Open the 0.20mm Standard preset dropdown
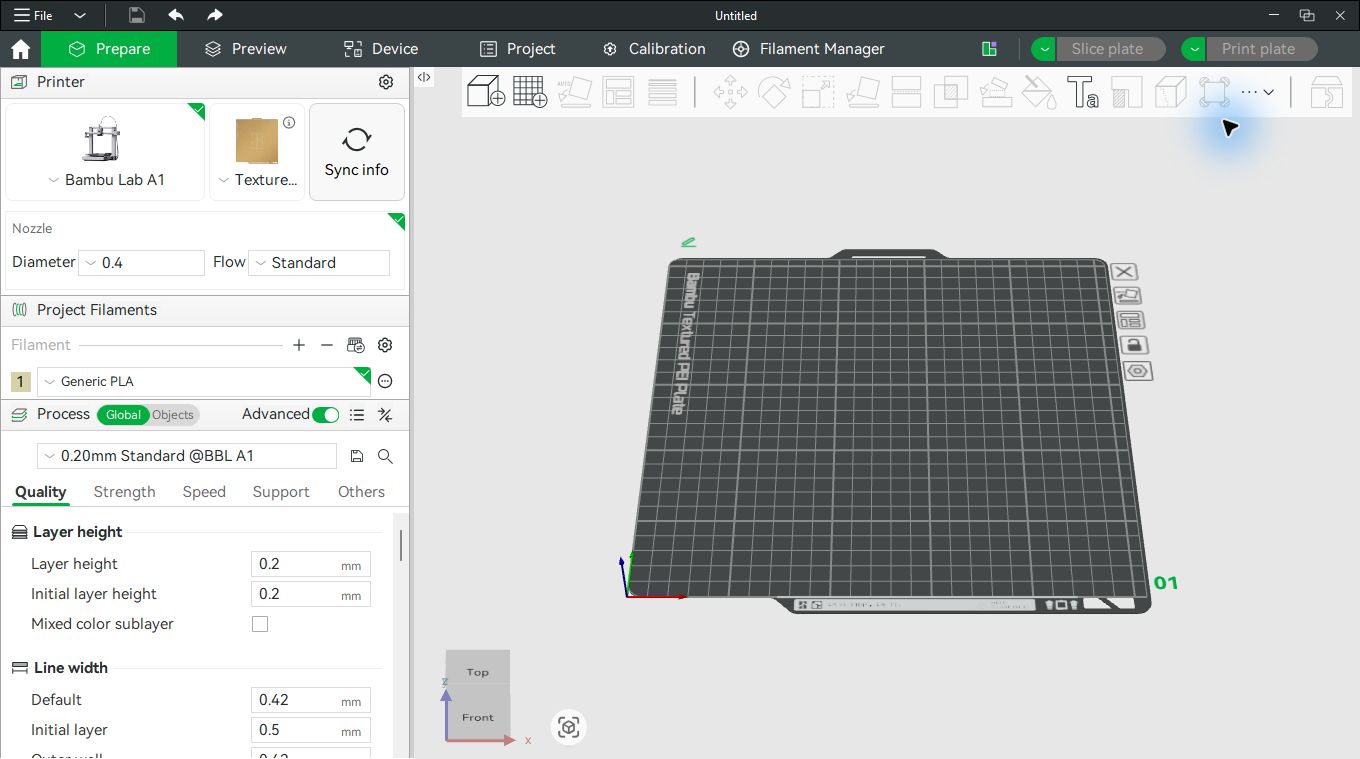This screenshot has width=1360, height=759. pyautogui.click(x=187, y=456)
